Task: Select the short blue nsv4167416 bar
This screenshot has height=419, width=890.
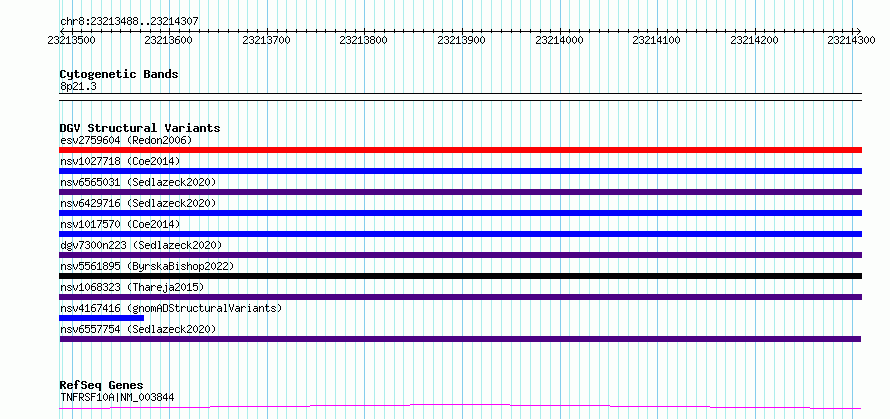Action: click(102, 318)
